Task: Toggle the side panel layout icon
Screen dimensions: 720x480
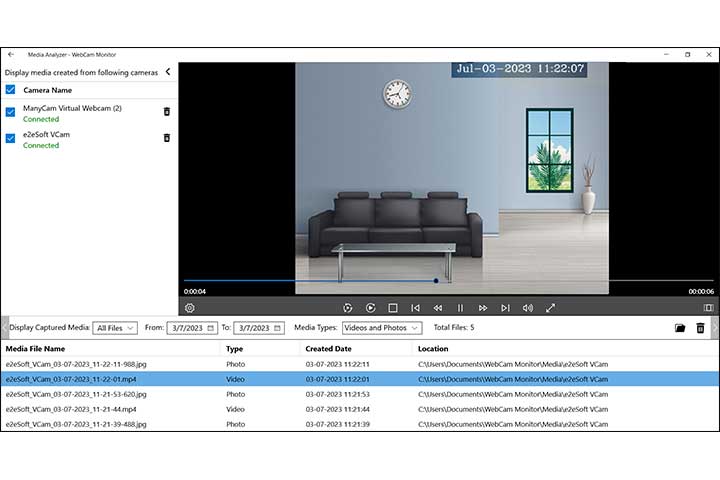Action: point(709,308)
